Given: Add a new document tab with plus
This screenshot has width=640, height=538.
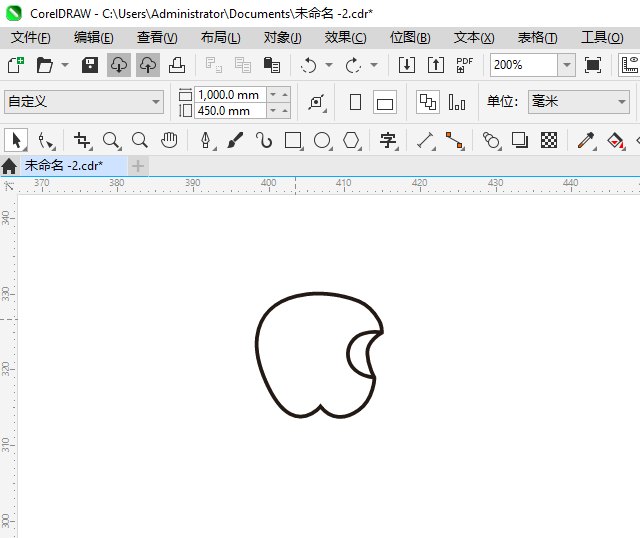Looking at the screenshot, I should 138,166.
